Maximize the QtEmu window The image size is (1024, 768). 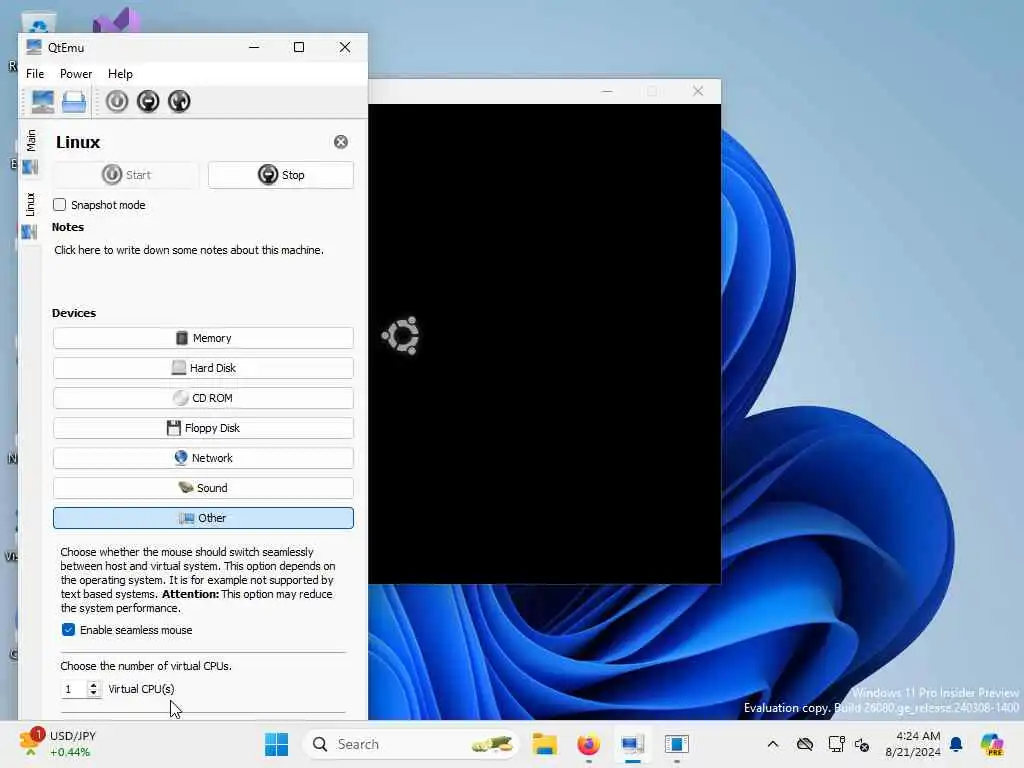coord(299,47)
